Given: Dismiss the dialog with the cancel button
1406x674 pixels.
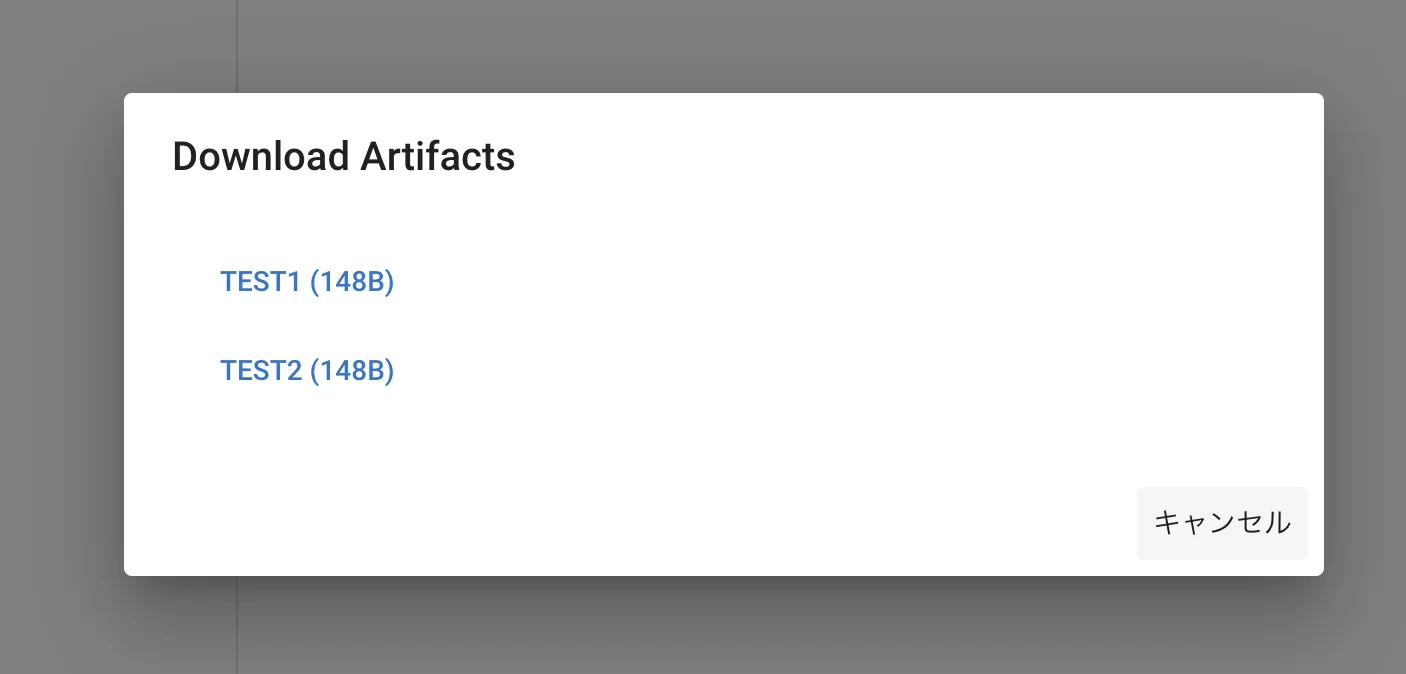Looking at the screenshot, I should [x=1222, y=522].
